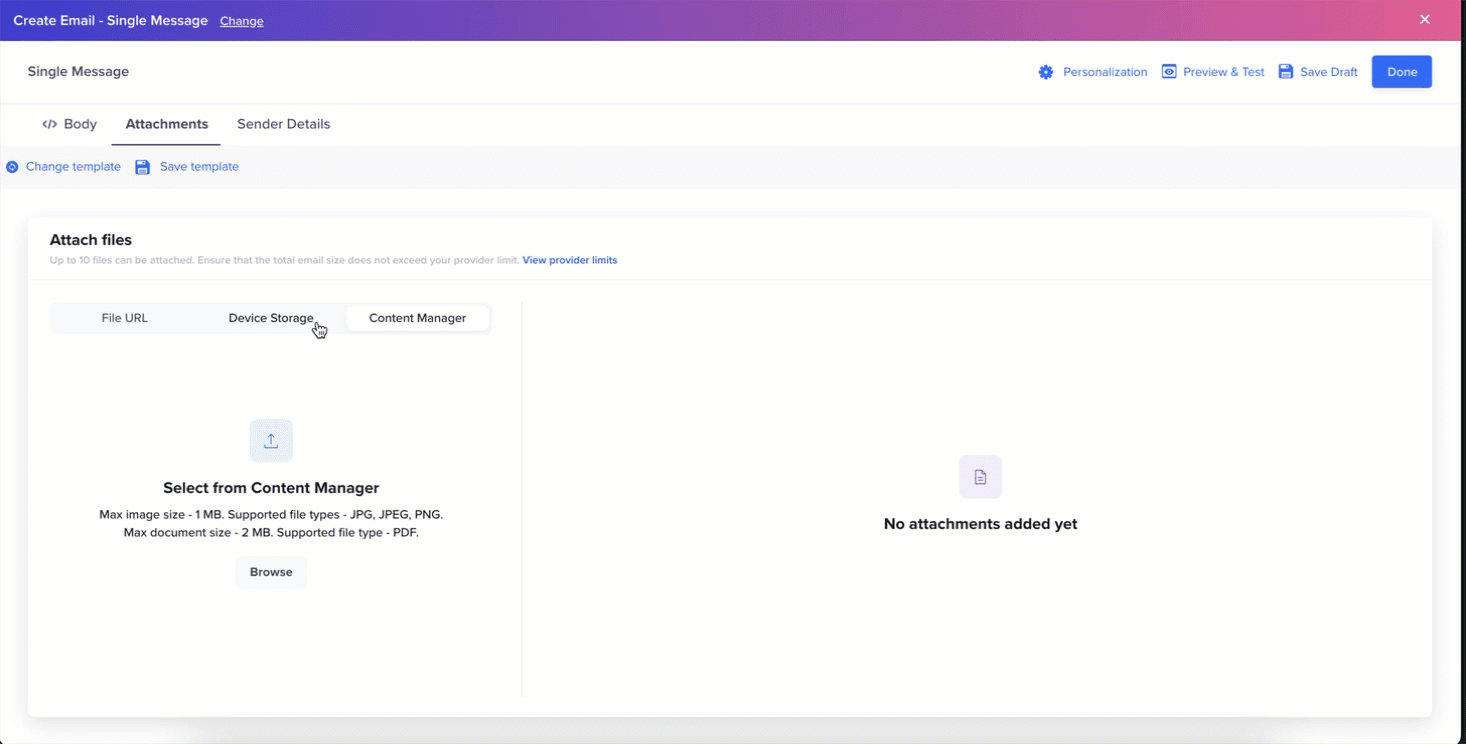Click the upload icon above Select from Content Manager
Image resolution: width=1466 pixels, height=744 pixels.
coord(271,440)
